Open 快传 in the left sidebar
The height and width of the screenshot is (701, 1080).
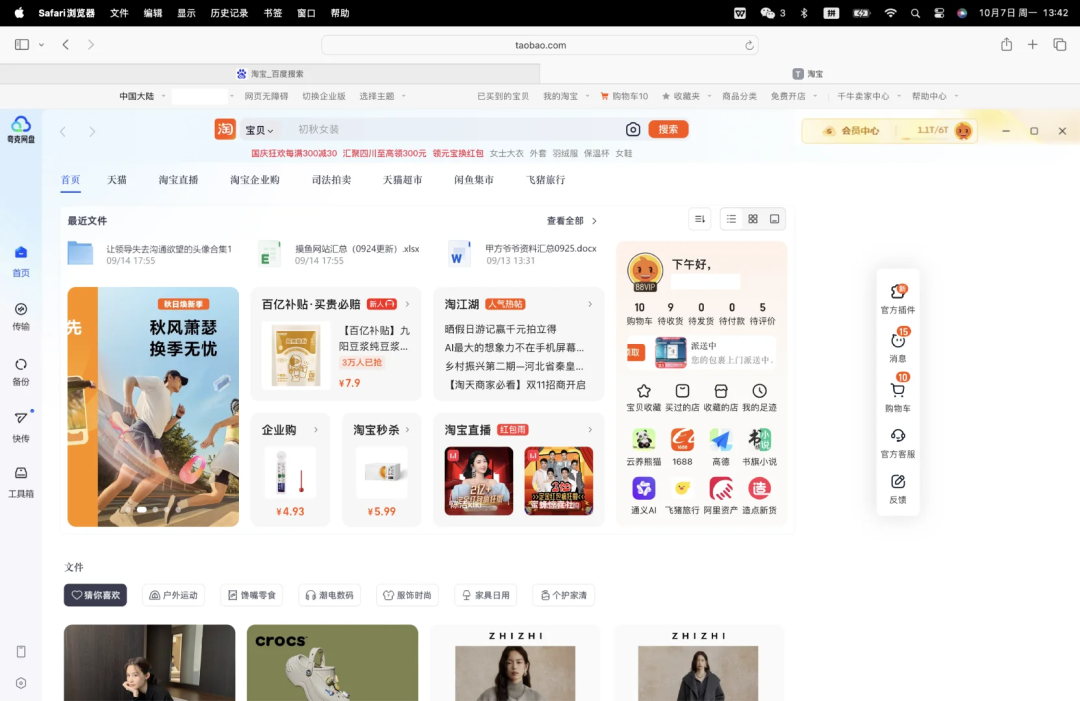coord(21,427)
